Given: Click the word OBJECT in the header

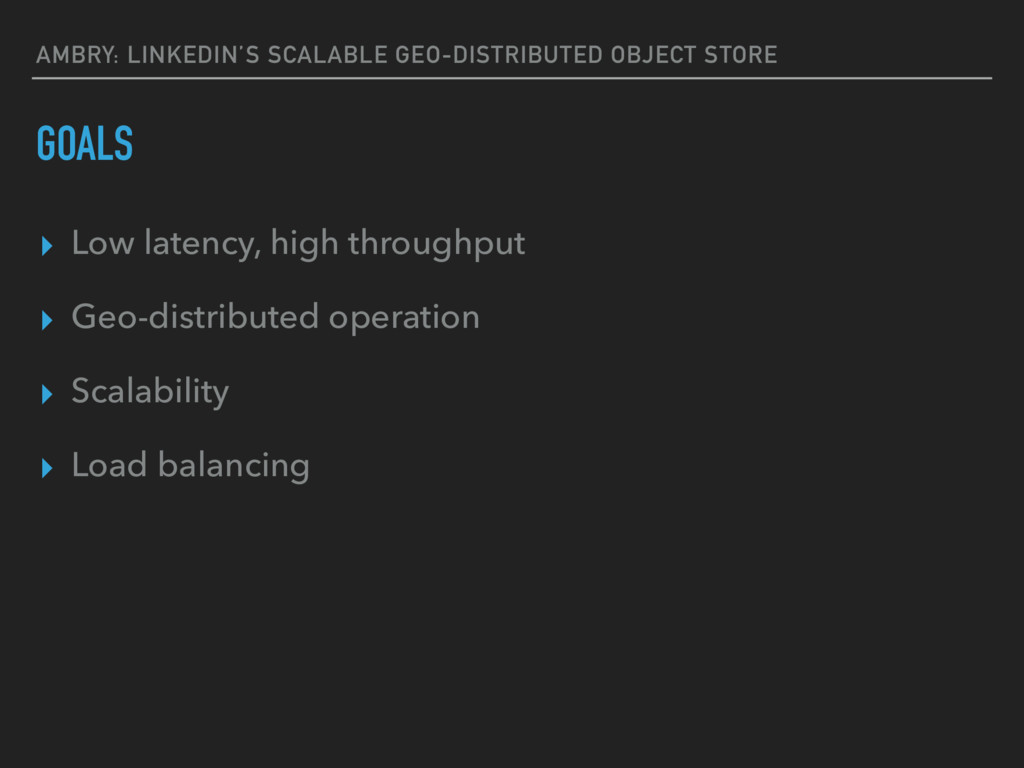Looking at the screenshot, I should [653, 55].
